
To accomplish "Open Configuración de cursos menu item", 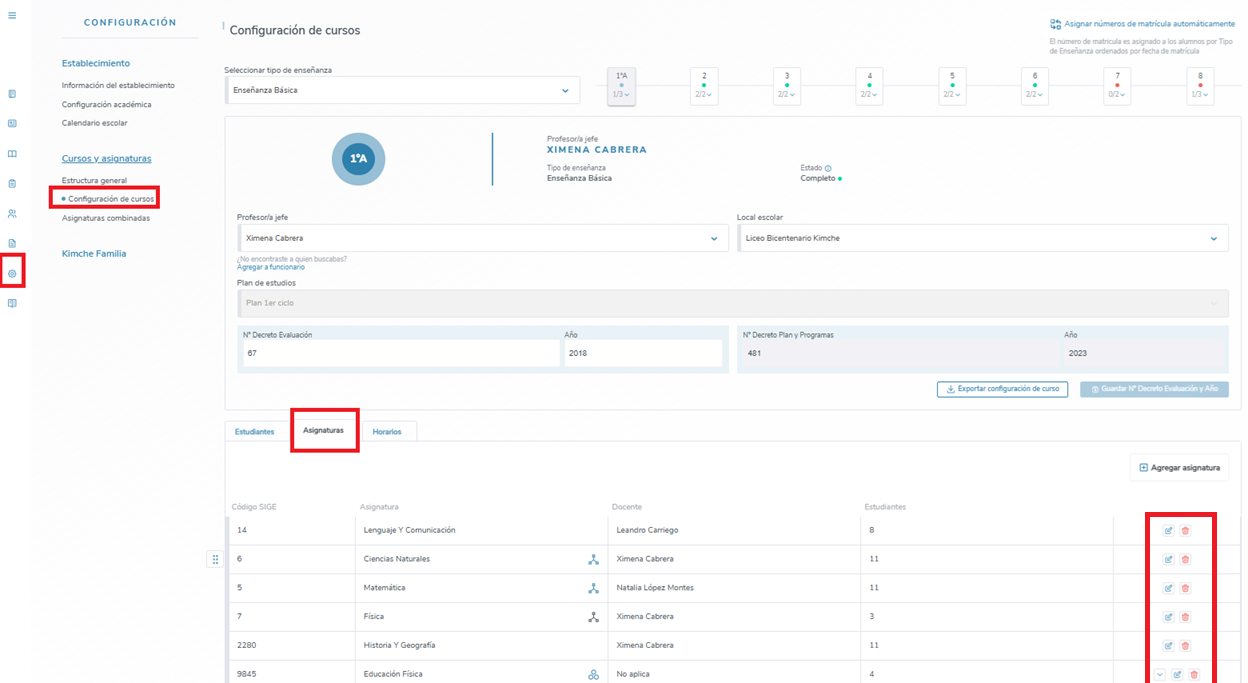I will tap(111, 199).
